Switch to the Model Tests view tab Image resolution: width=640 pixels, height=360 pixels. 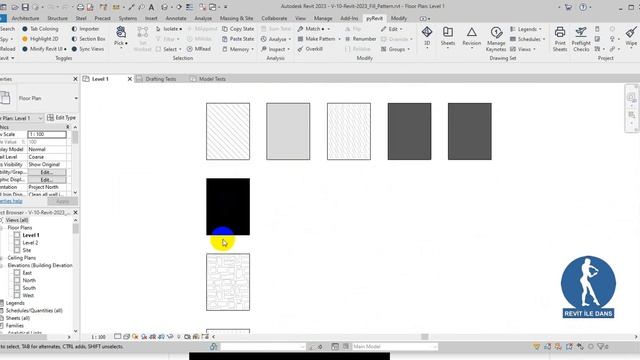click(x=212, y=79)
